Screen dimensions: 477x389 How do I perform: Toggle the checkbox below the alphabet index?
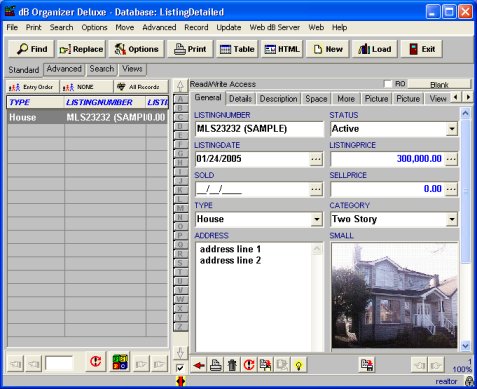point(180,368)
